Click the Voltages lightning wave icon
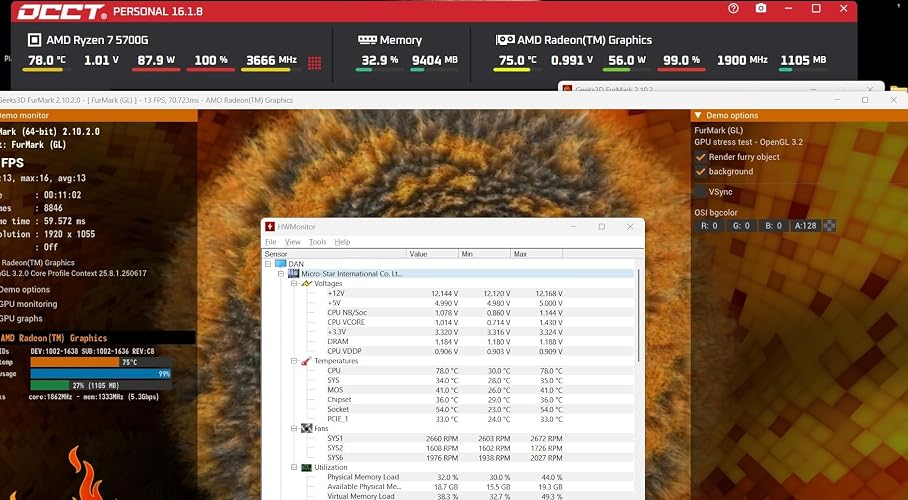 [x=306, y=283]
